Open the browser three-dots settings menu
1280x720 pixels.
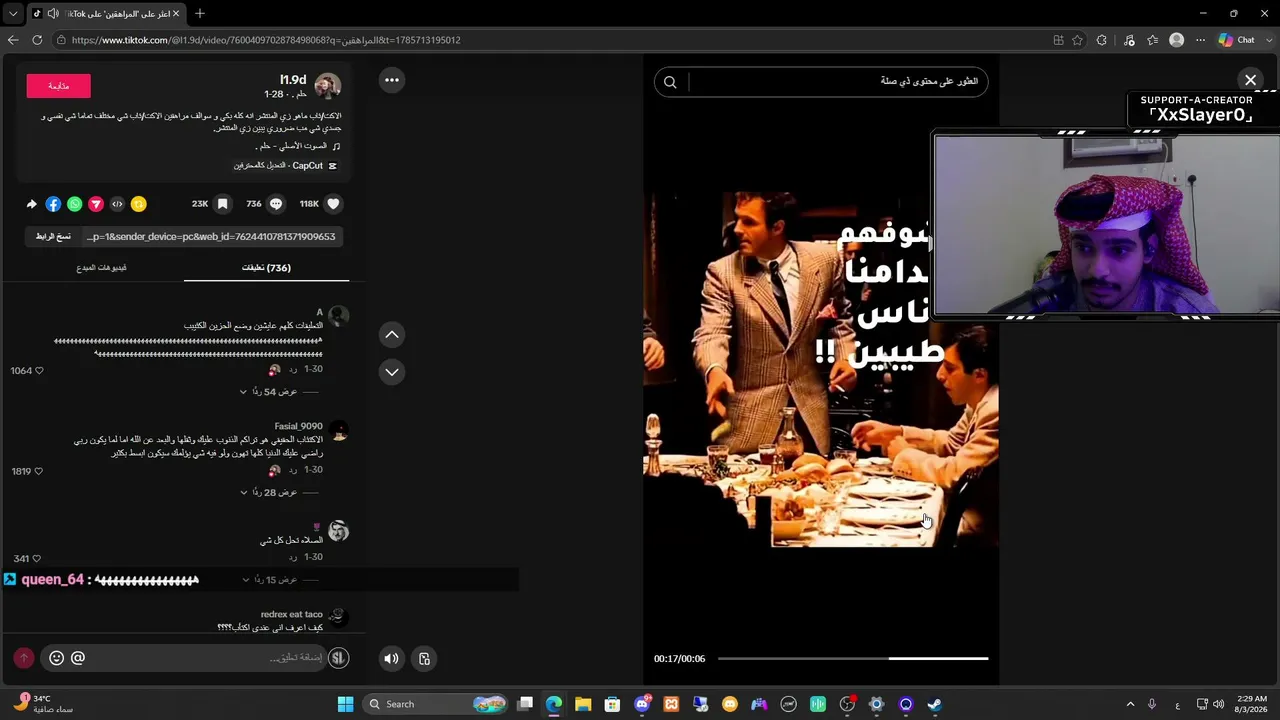1200,40
